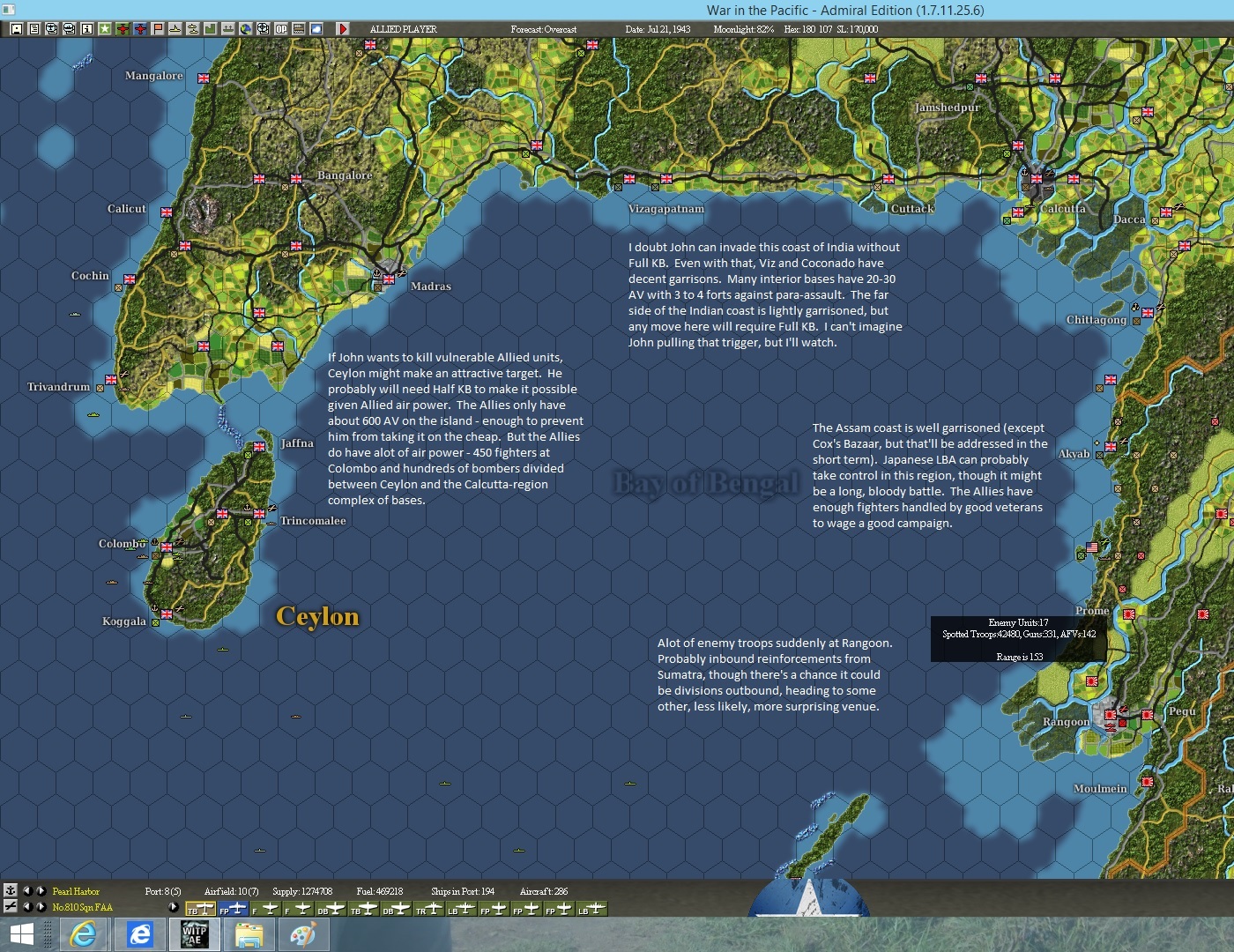Click the aircraft icon left of No.810 Sqn FAA

coord(11,906)
